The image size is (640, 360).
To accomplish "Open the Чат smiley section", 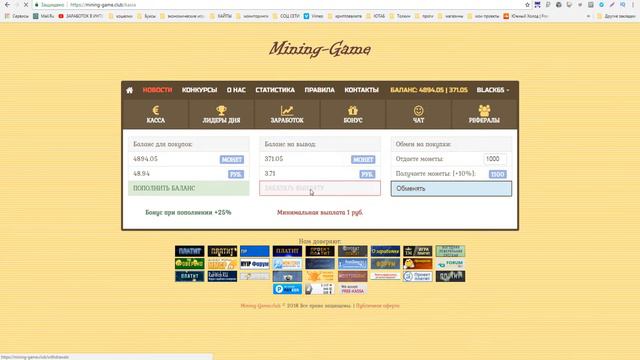I will click(x=418, y=114).
